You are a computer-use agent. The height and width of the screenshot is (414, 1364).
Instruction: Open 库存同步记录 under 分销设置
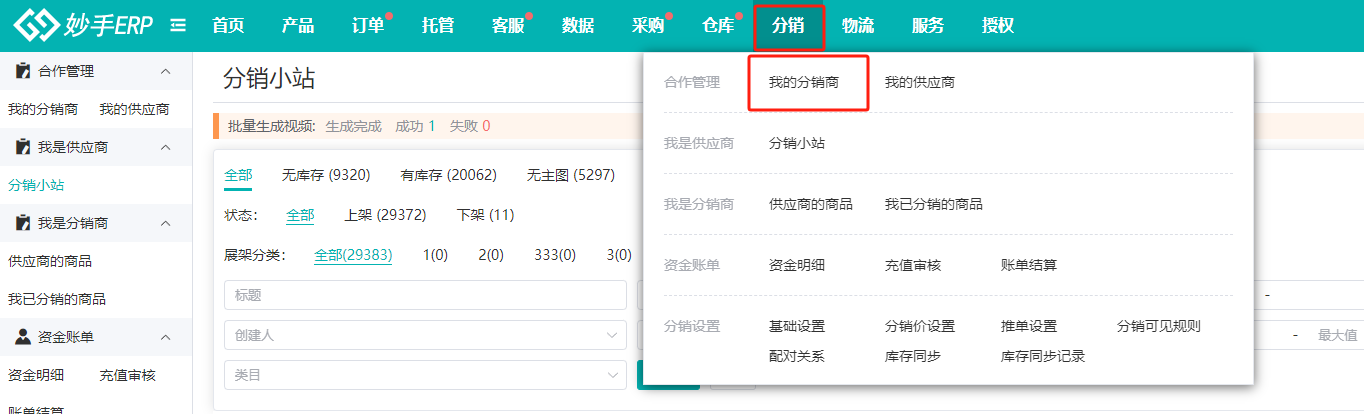click(1042, 356)
